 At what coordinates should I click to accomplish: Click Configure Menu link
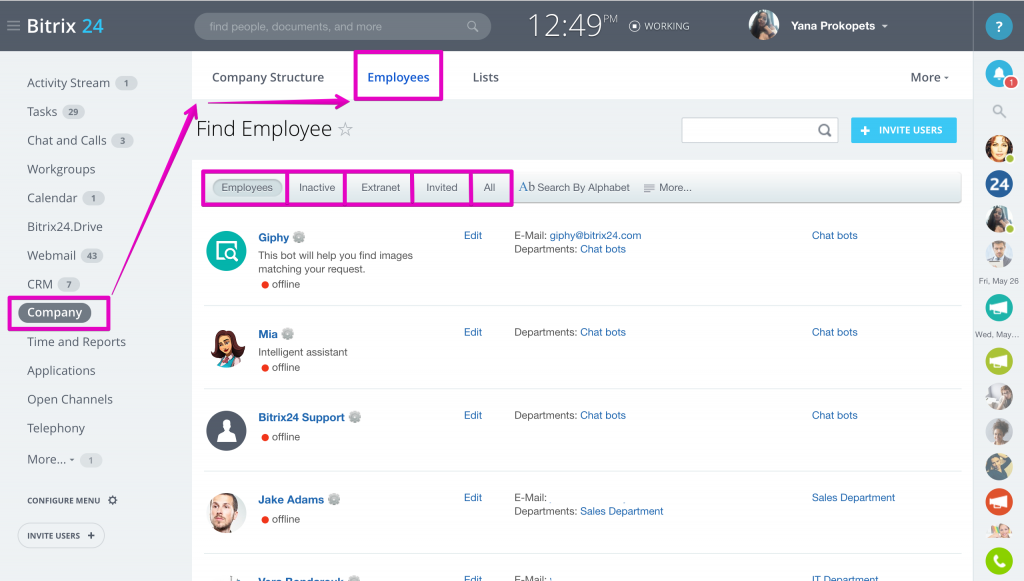point(63,501)
